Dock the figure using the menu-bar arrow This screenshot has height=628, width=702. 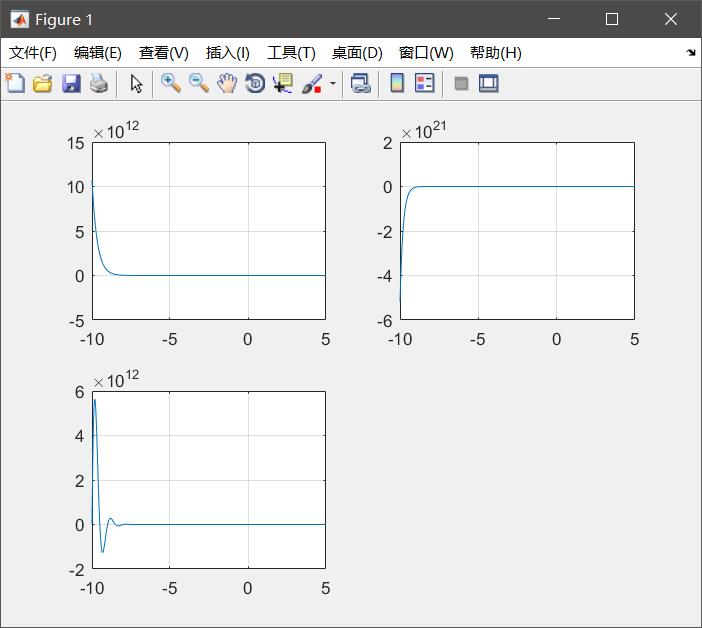(691, 53)
